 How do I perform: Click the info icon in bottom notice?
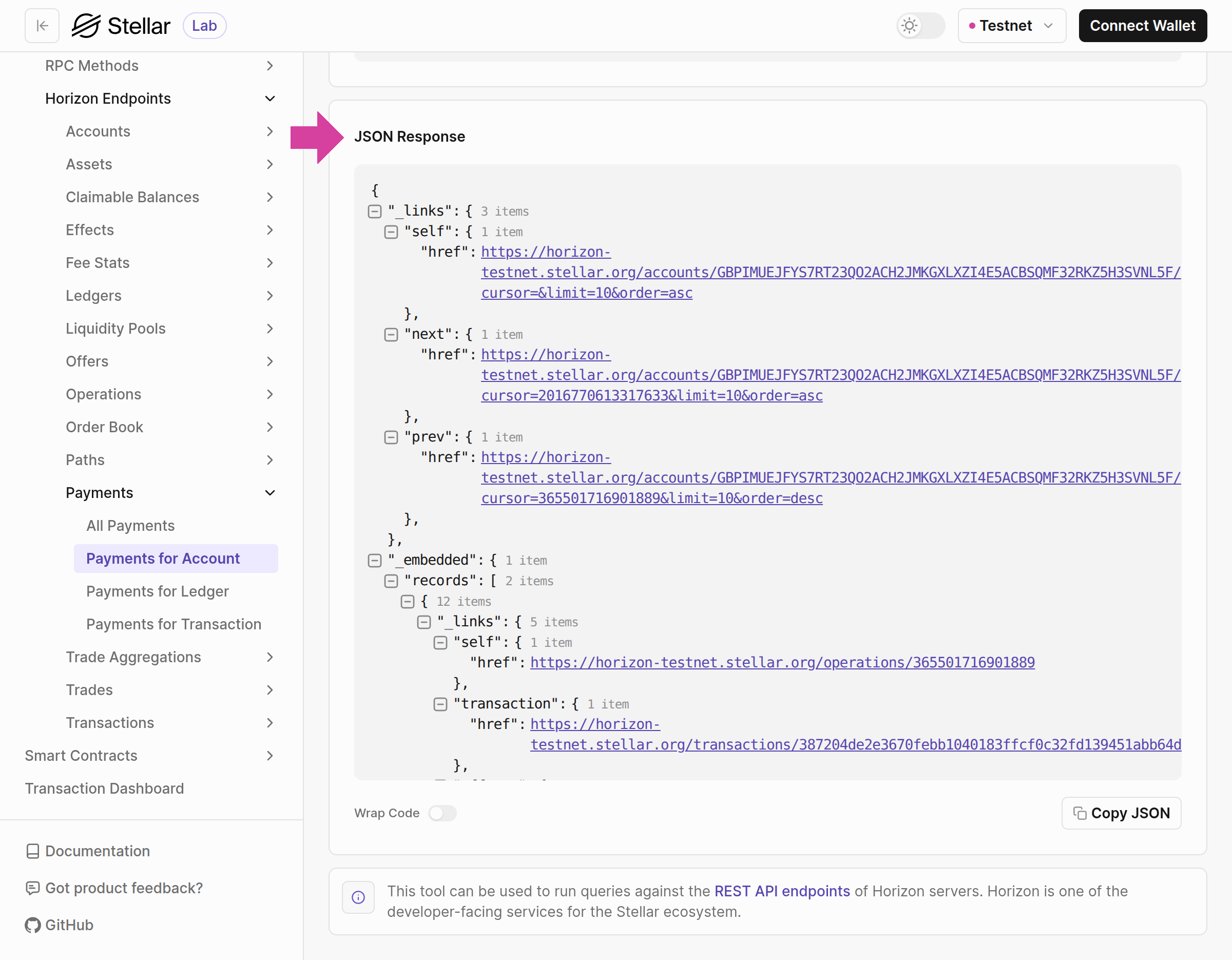click(x=358, y=897)
